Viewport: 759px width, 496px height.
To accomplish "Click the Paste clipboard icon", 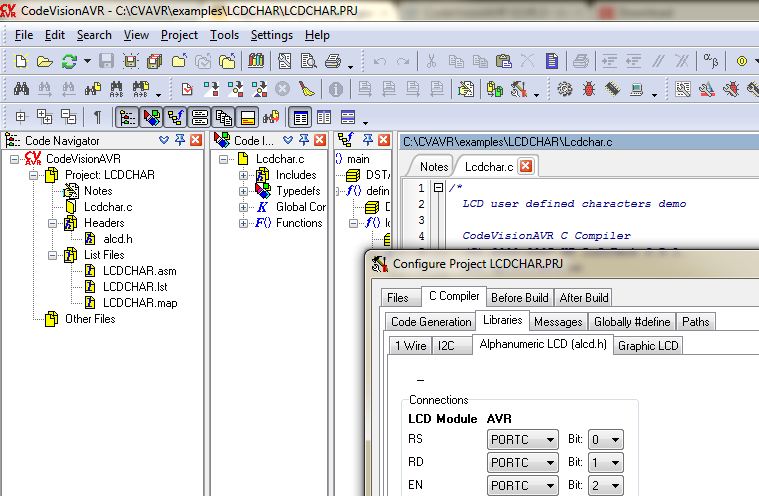I will [504, 62].
